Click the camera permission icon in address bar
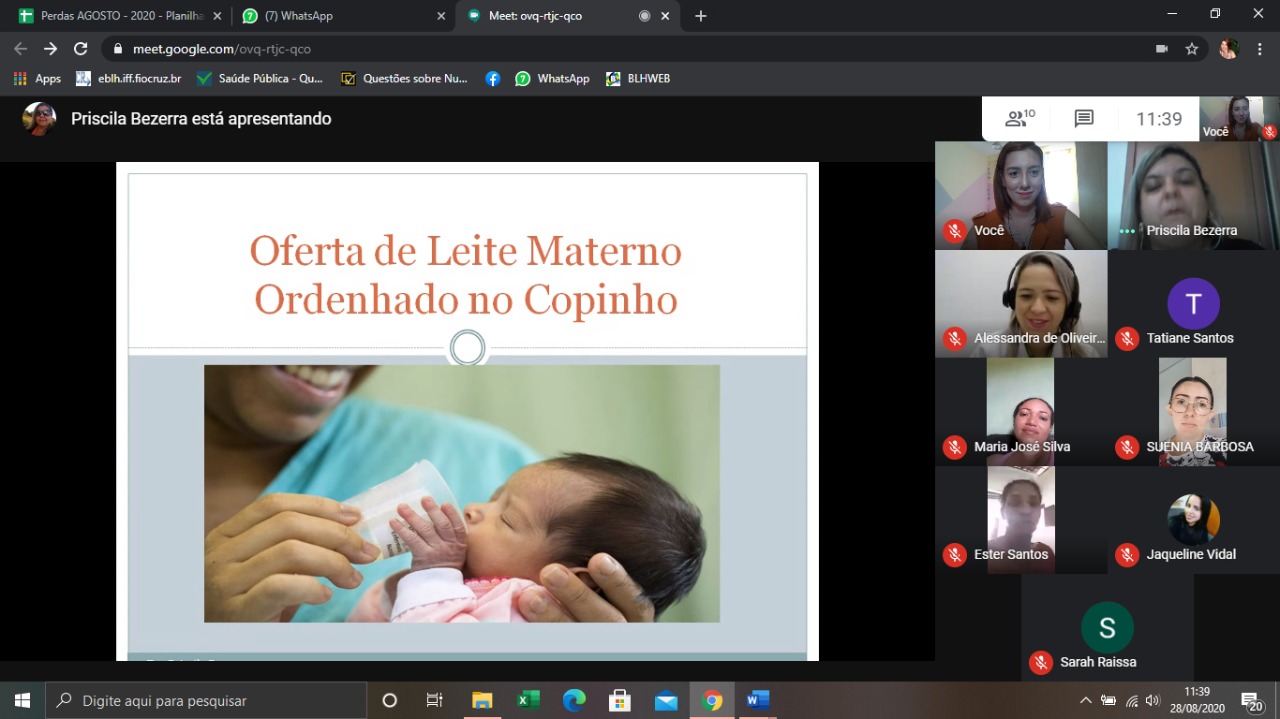Image resolution: width=1280 pixels, height=719 pixels. [1162, 48]
